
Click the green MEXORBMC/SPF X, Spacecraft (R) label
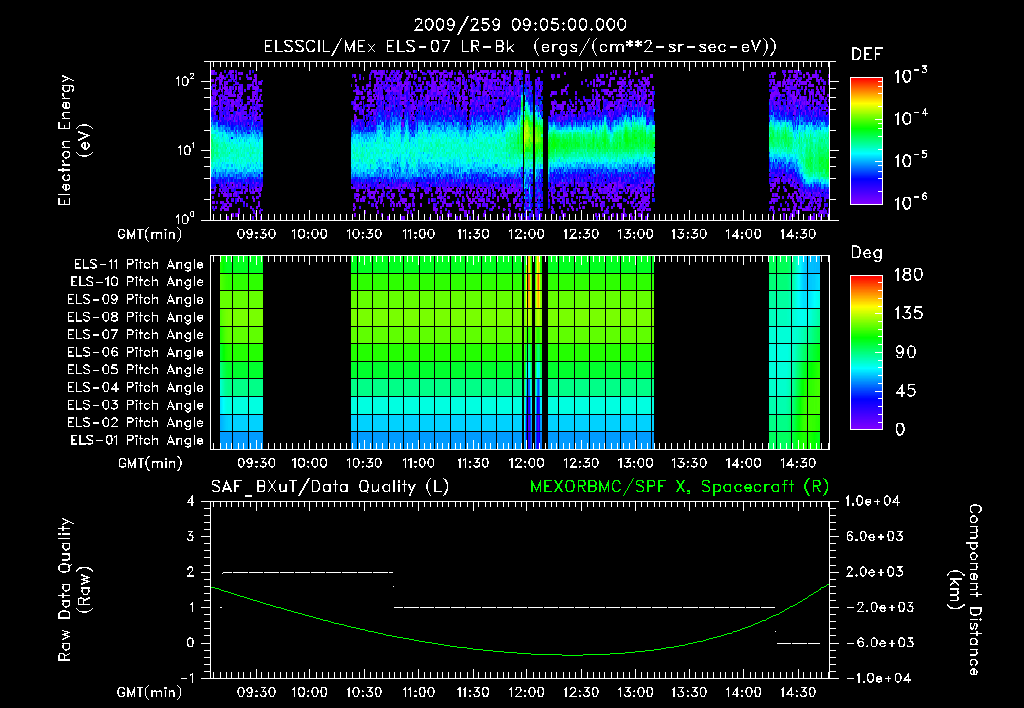coord(679,487)
